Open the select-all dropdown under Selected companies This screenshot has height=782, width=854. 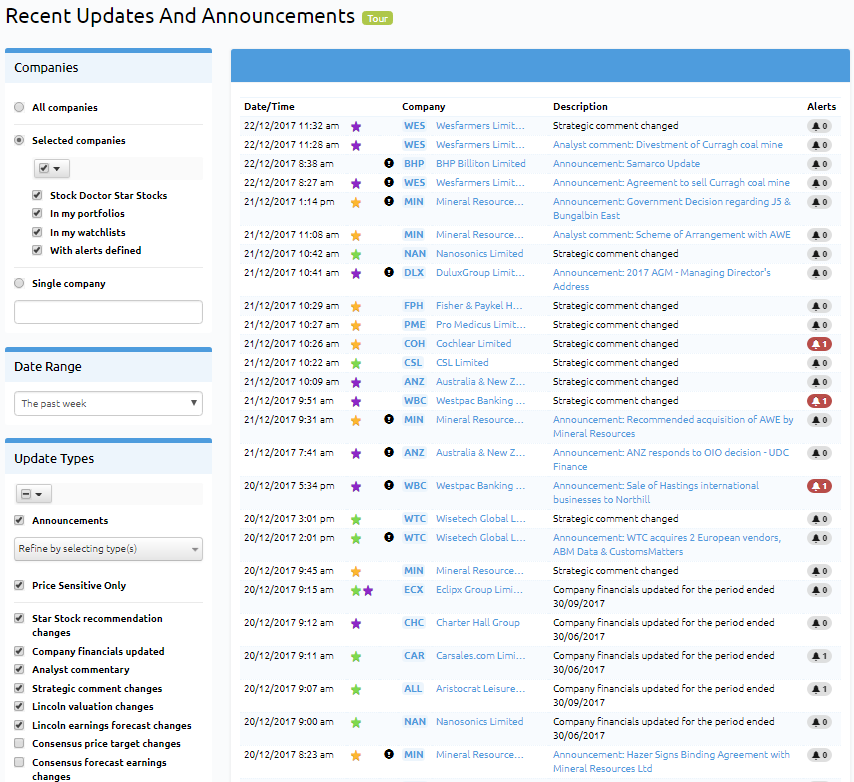(x=51, y=169)
